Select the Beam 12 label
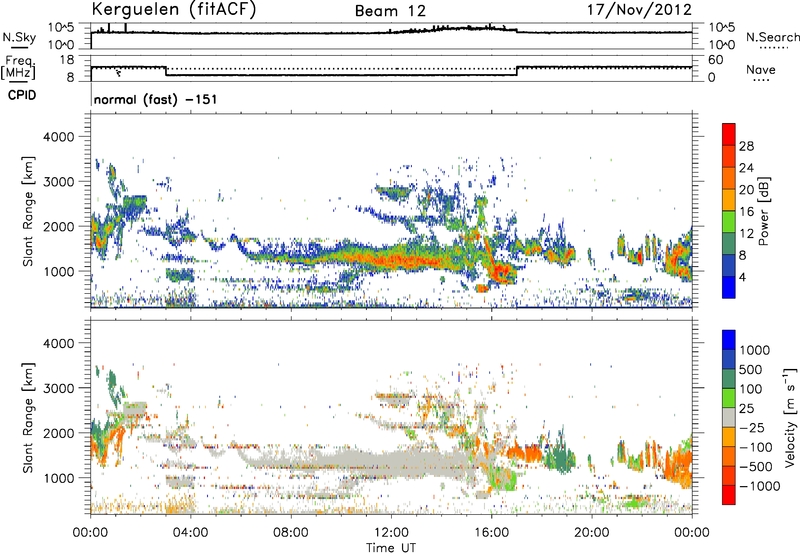The image size is (800, 554). (390, 11)
